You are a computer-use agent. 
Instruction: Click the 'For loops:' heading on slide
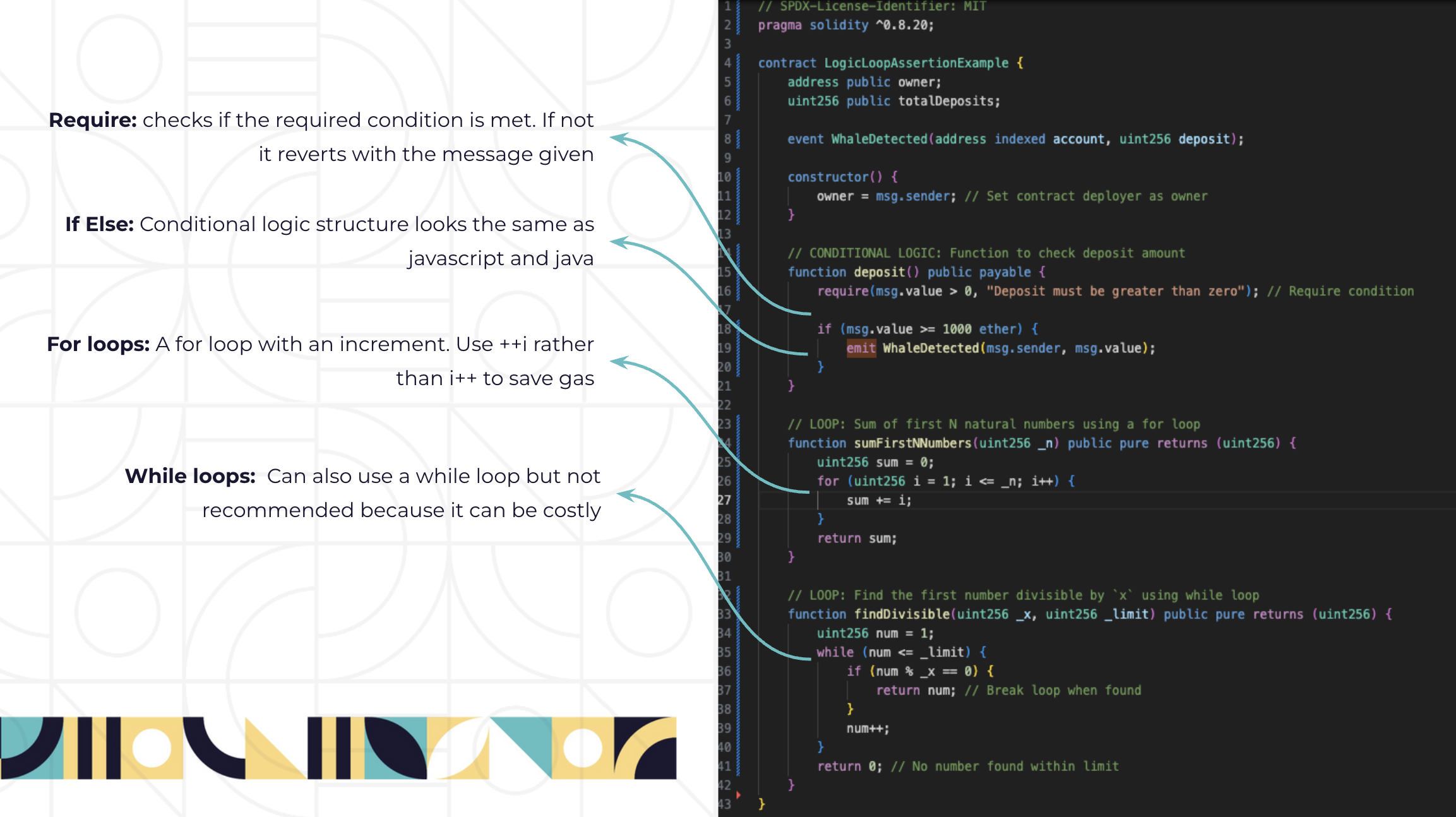click(98, 344)
